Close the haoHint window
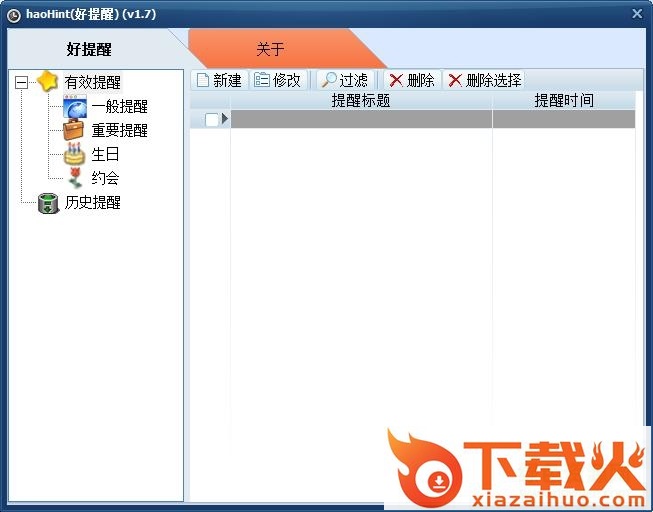This screenshot has width=653, height=512. [637, 14]
